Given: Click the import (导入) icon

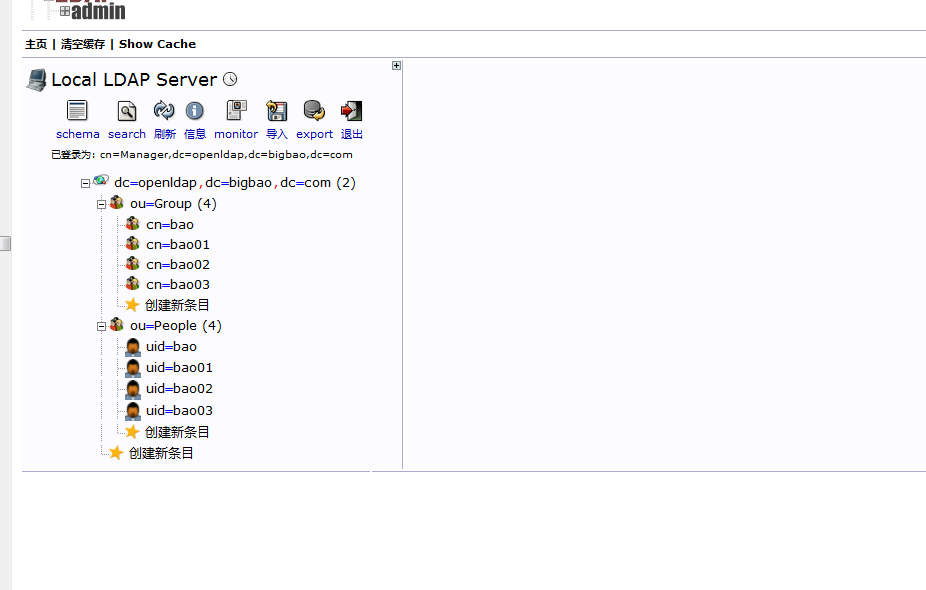Looking at the screenshot, I should tap(276, 110).
